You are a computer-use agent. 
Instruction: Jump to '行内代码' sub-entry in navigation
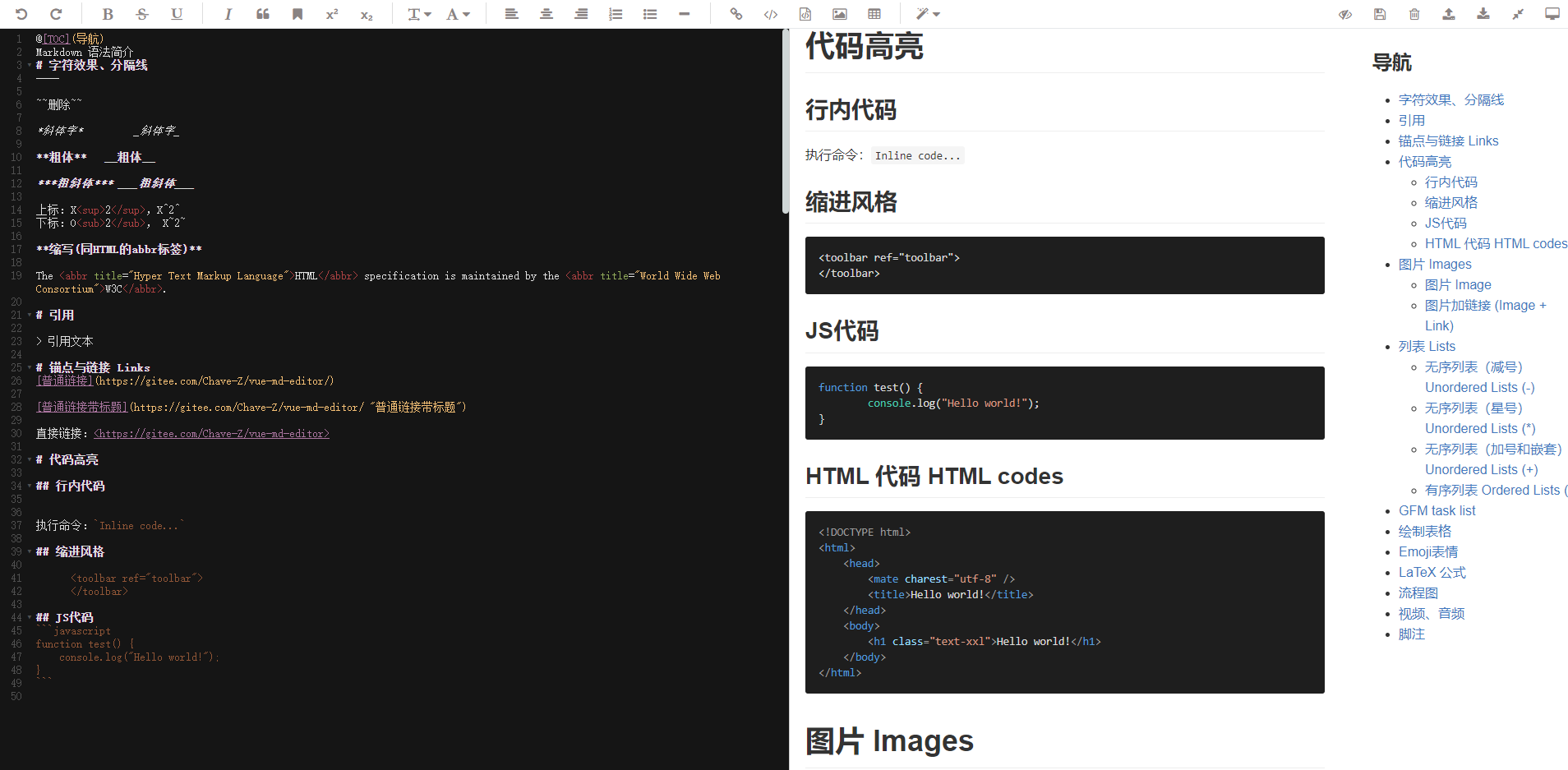(x=1451, y=182)
